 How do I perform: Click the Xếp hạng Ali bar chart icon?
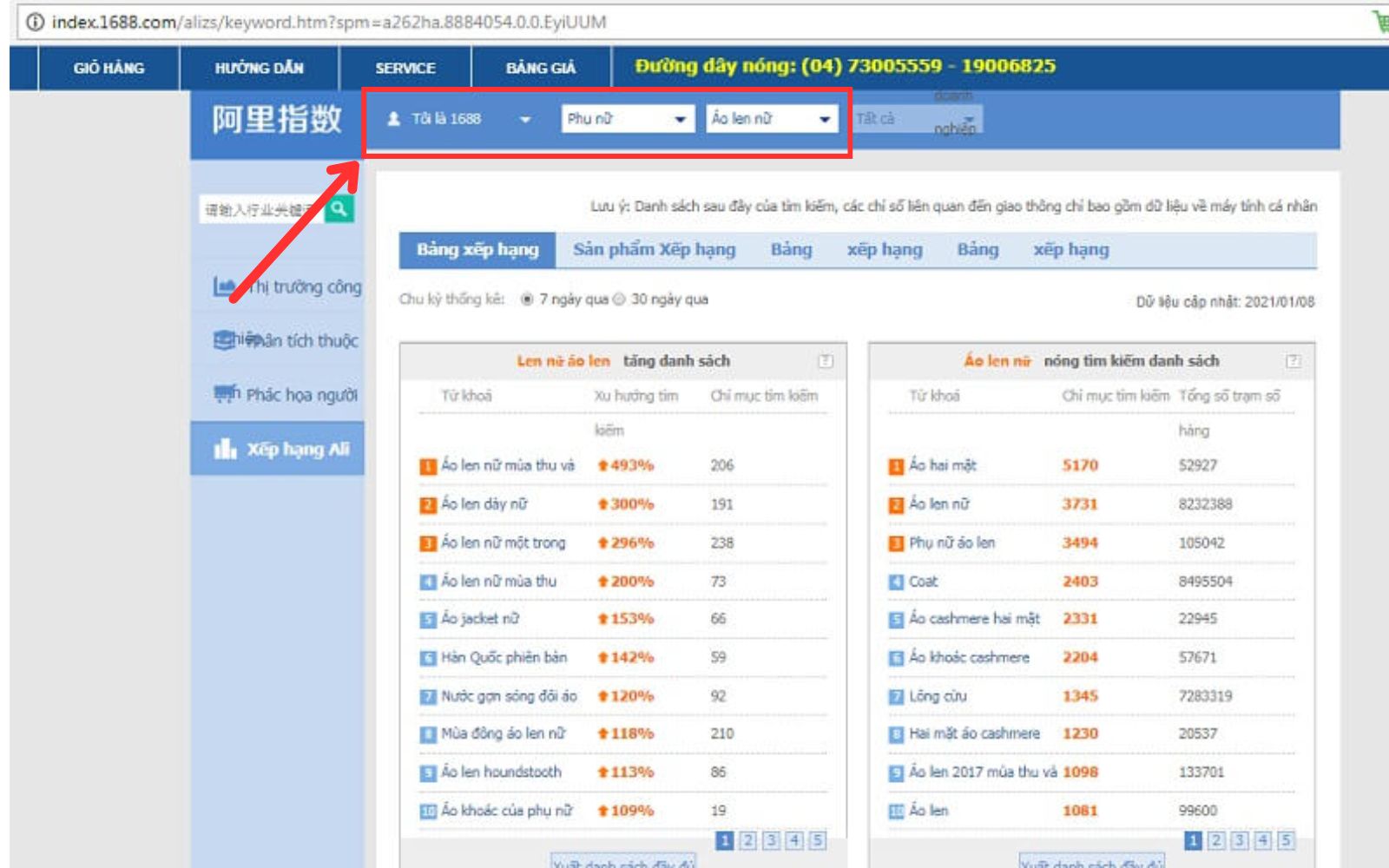(x=225, y=448)
